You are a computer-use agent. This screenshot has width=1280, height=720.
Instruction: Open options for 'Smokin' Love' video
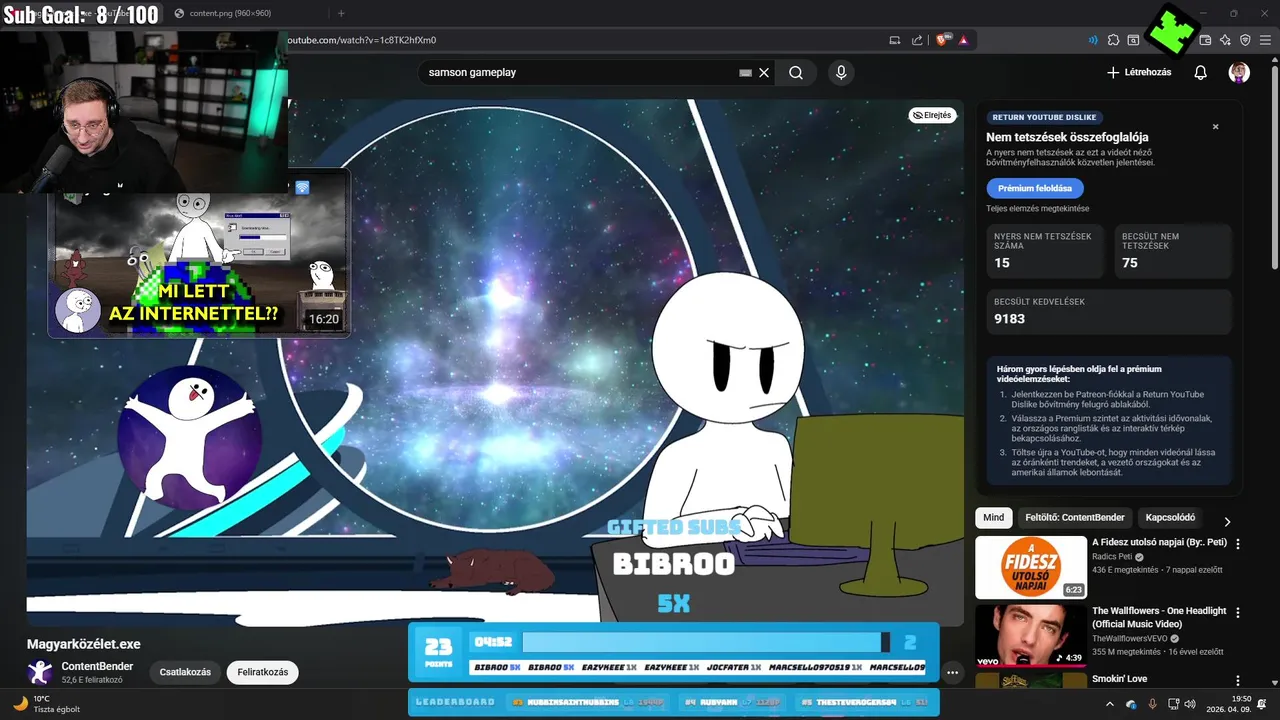coord(1238,680)
